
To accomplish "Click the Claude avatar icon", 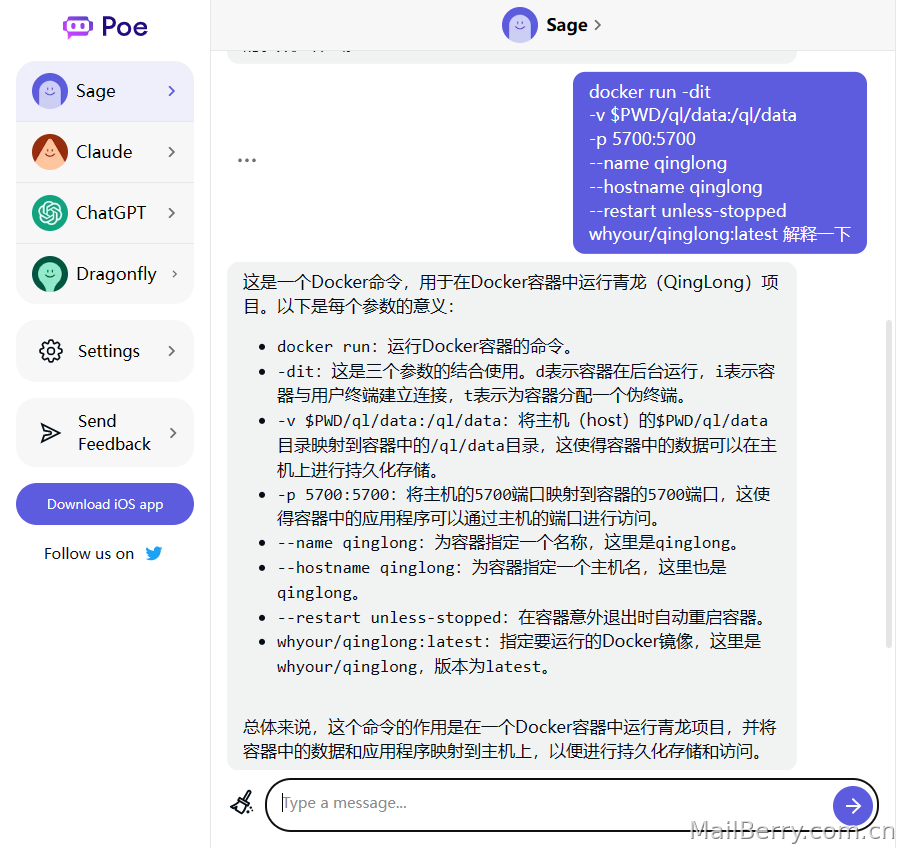I will pos(50,152).
